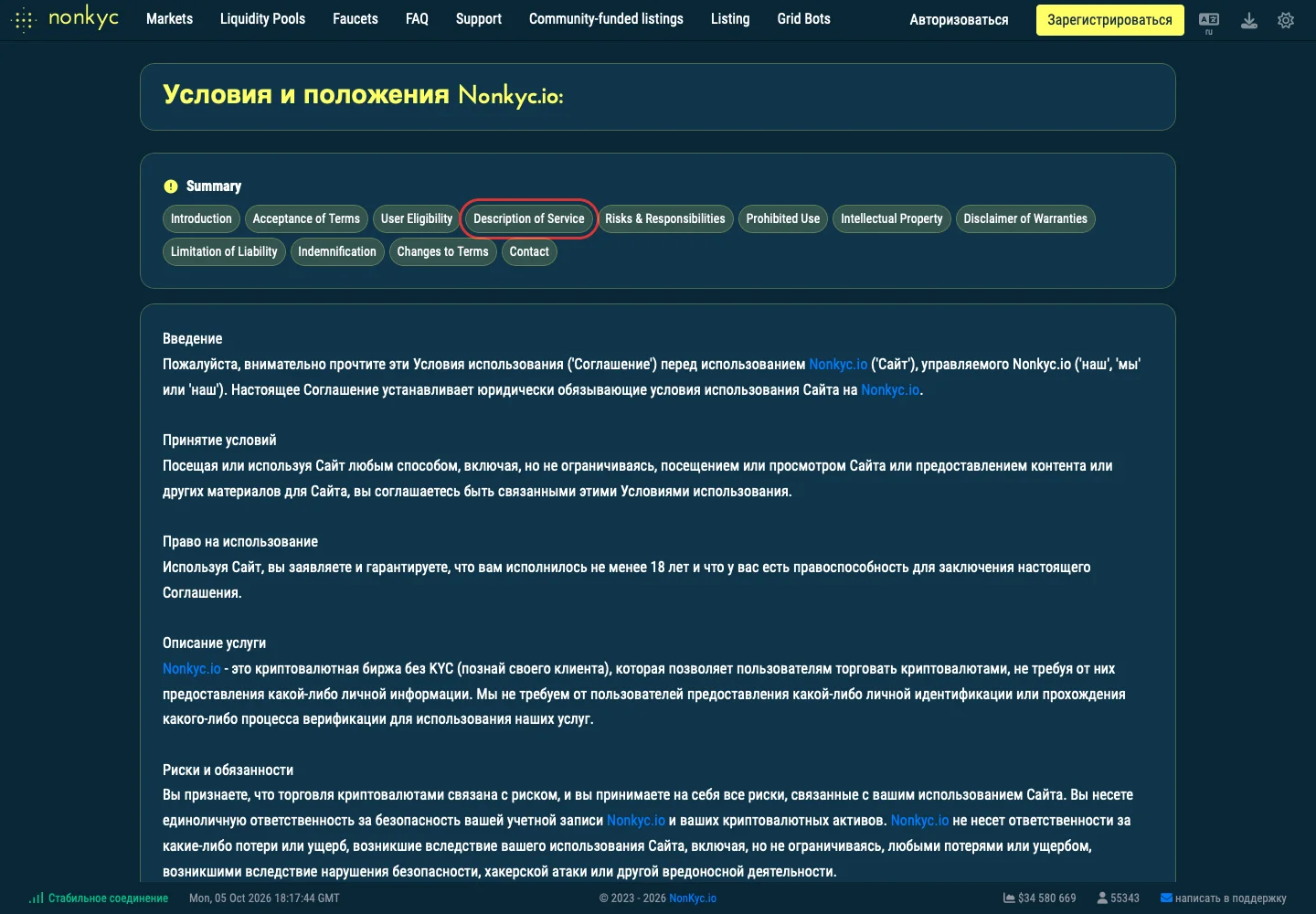This screenshot has width=1316, height=914.
Task: Click the chart icon beside $34 580 669
Action: 1009,898
